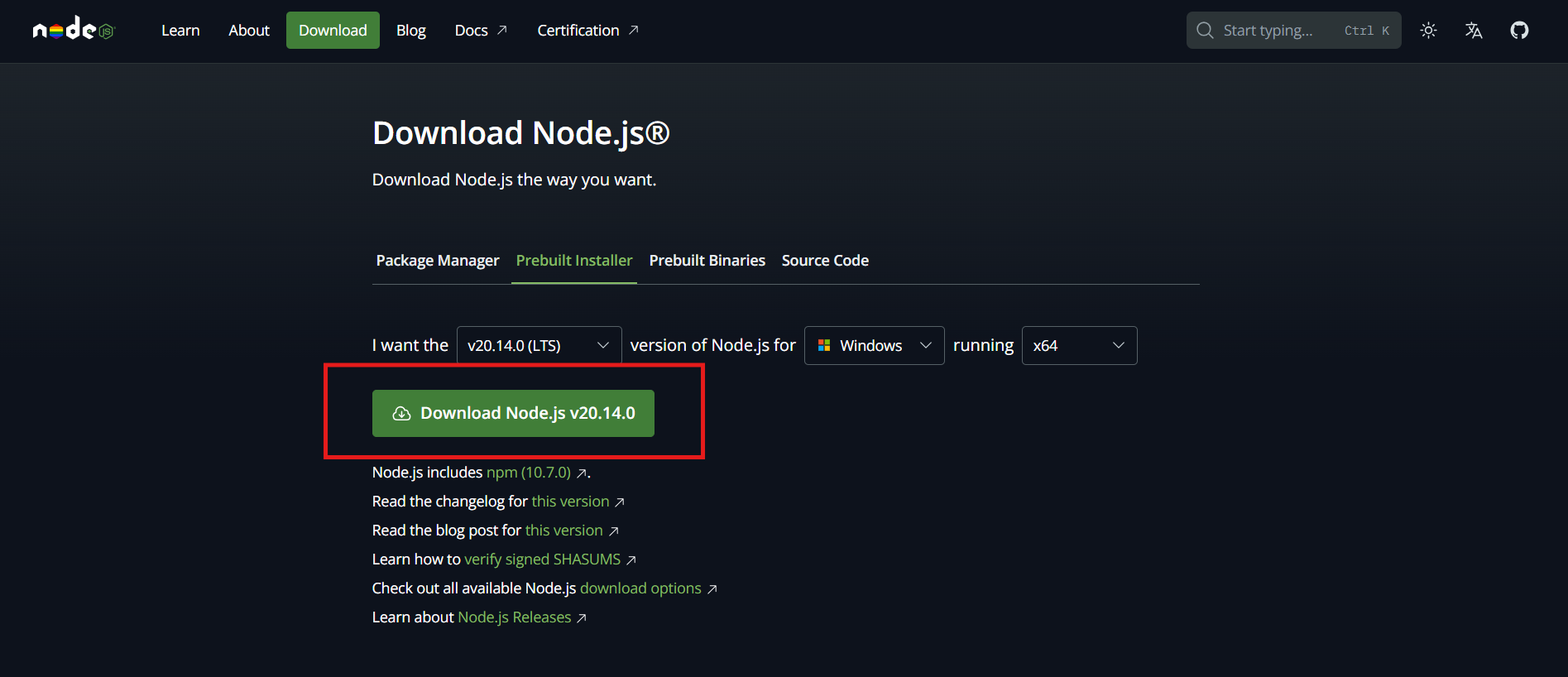Open the Learn navigation item
The image size is (1568, 677).
pos(180,31)
